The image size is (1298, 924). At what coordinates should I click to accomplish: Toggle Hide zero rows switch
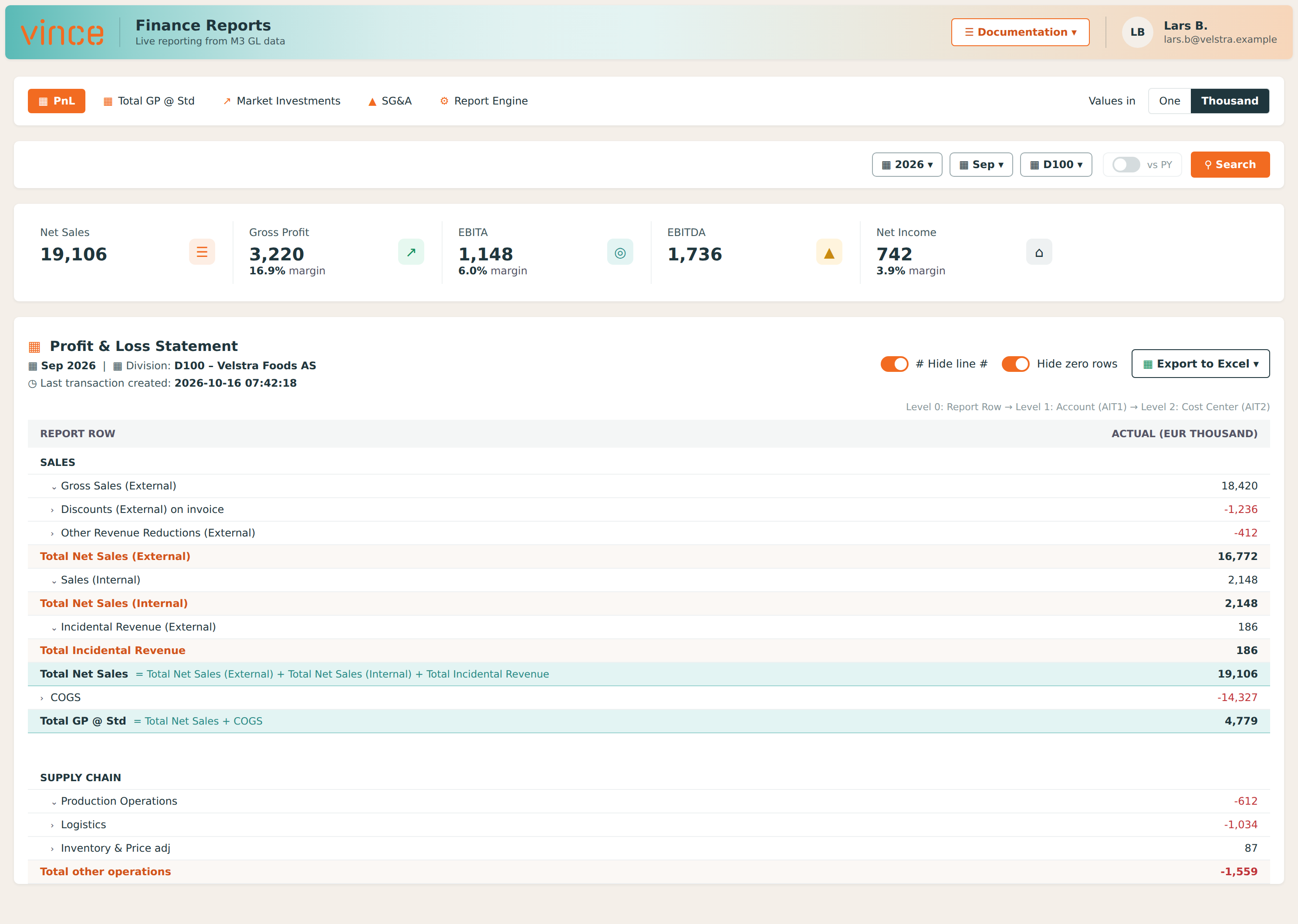coord(1016,364)
